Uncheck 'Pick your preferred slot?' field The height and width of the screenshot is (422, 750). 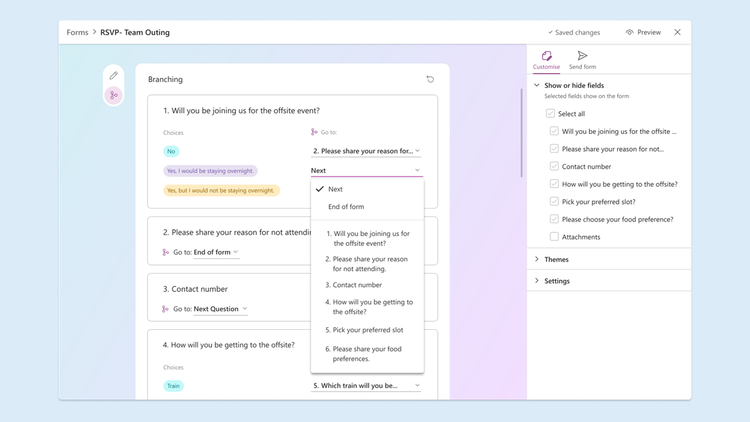point(554,201)
